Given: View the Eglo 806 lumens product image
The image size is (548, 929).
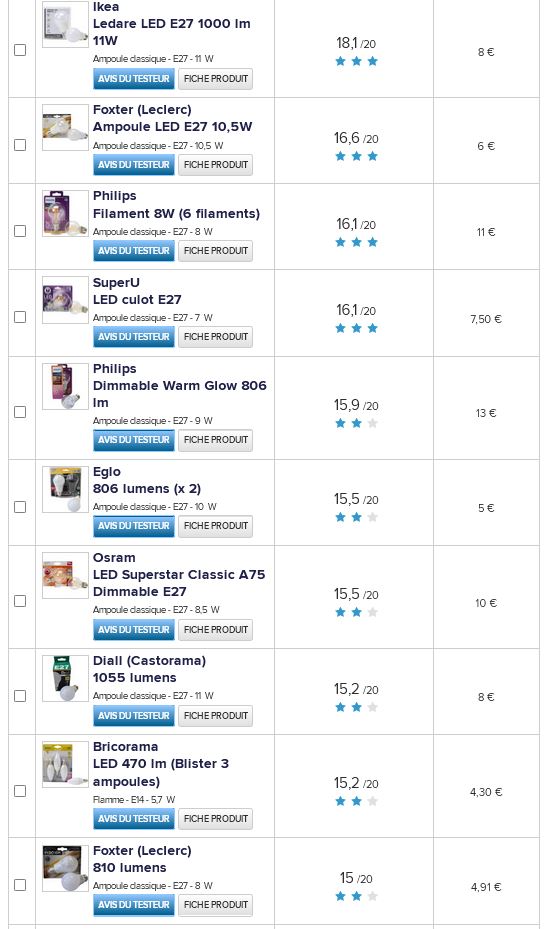Looking at the screenshot, I should 65,489.
